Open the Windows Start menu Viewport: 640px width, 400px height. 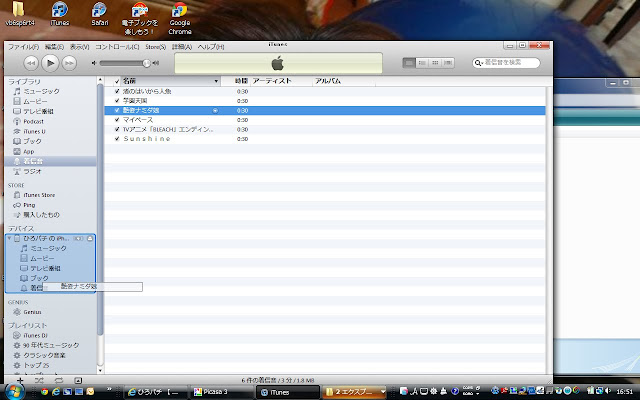pos(14,392)
